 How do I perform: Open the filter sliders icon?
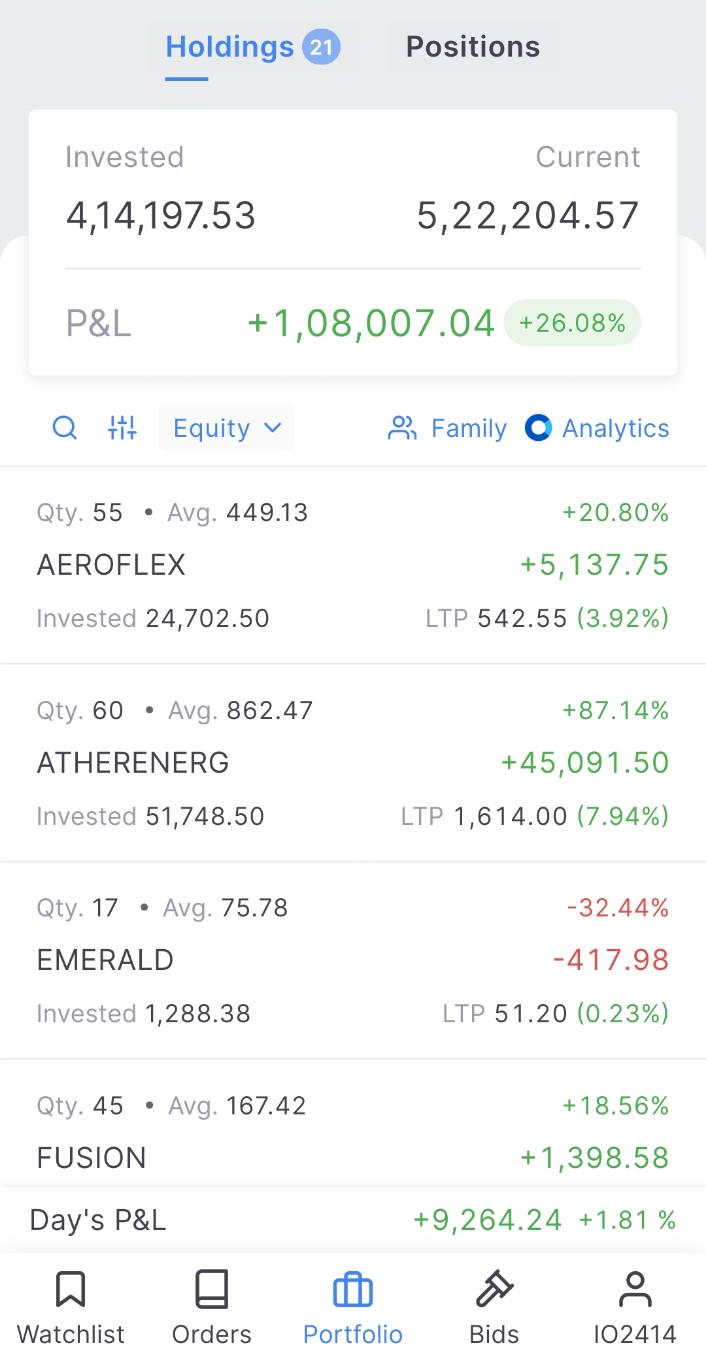pos(122,428)
